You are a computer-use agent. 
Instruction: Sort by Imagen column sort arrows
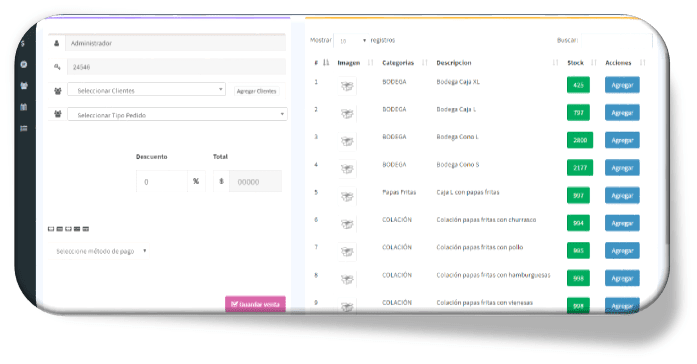point(370,63)
